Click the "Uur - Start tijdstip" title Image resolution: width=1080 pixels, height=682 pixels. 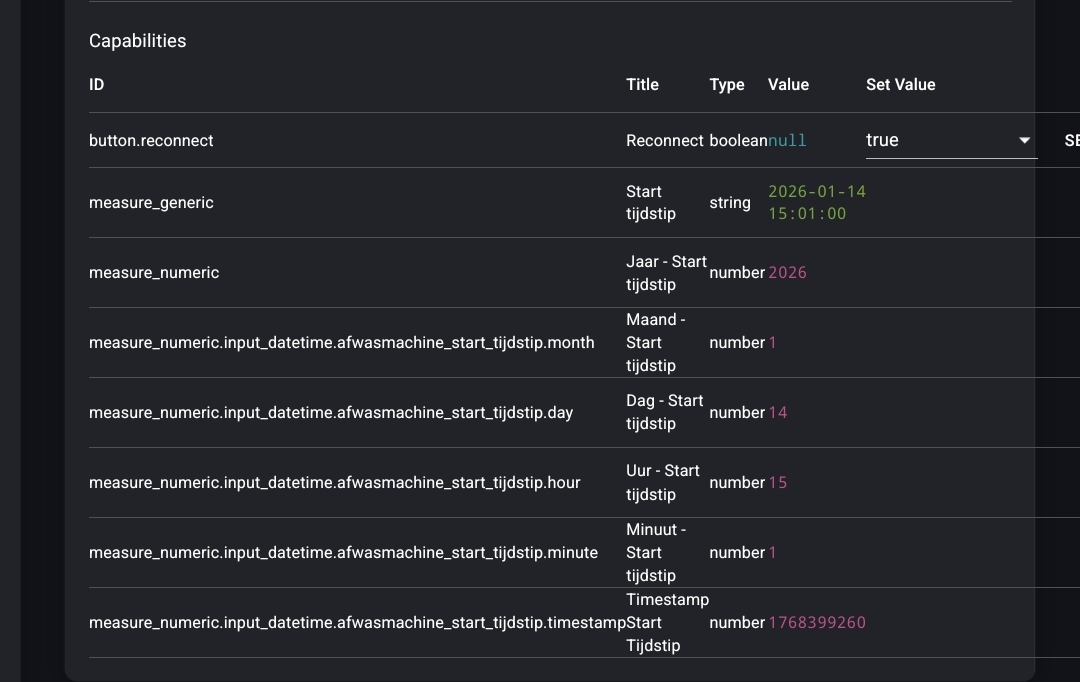(x=662, y=482)
